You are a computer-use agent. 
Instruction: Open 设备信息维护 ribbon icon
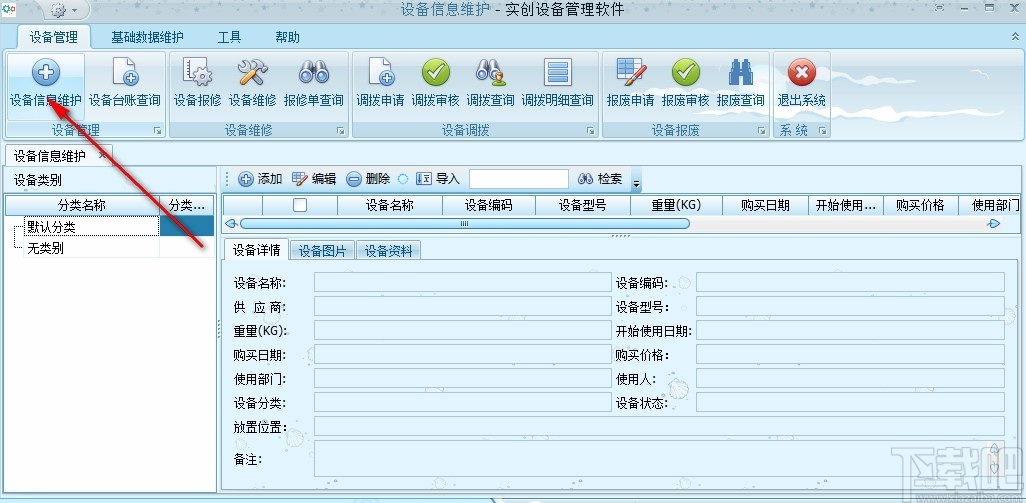(x=46, y=85)
